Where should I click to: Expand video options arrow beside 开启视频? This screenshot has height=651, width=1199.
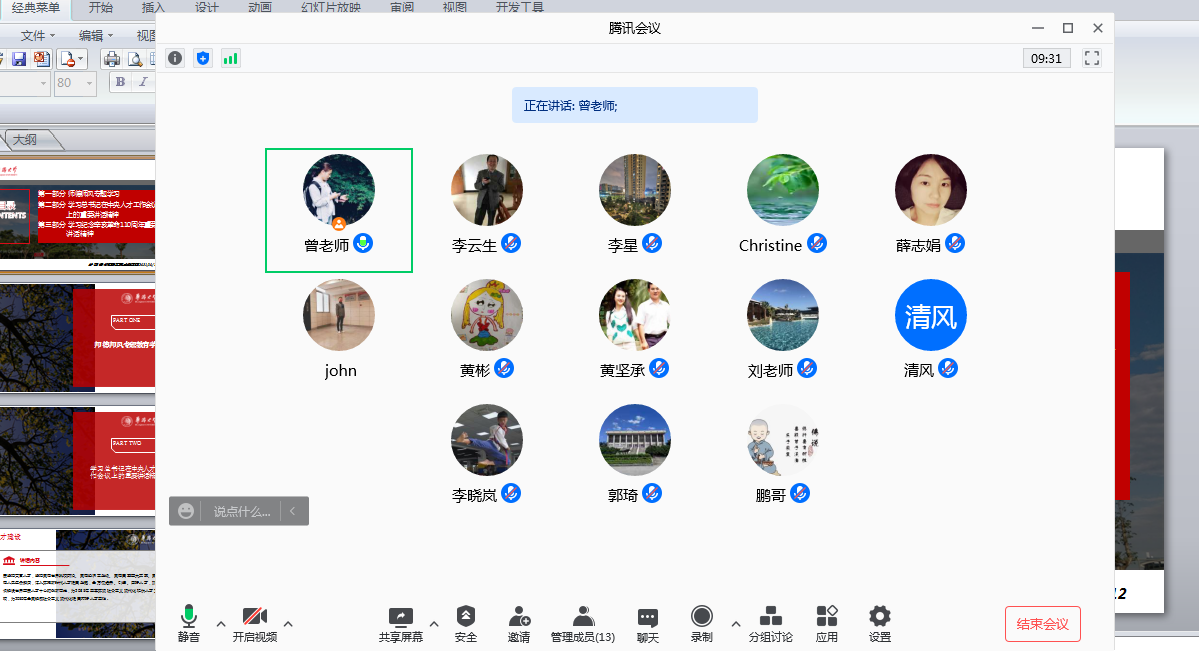tap(288, 624)
